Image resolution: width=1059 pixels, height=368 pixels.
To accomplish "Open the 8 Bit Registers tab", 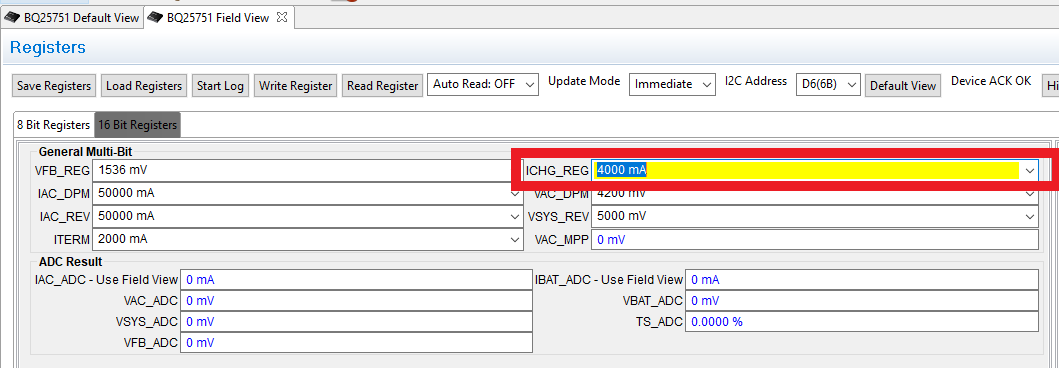I will coord(53,125).
